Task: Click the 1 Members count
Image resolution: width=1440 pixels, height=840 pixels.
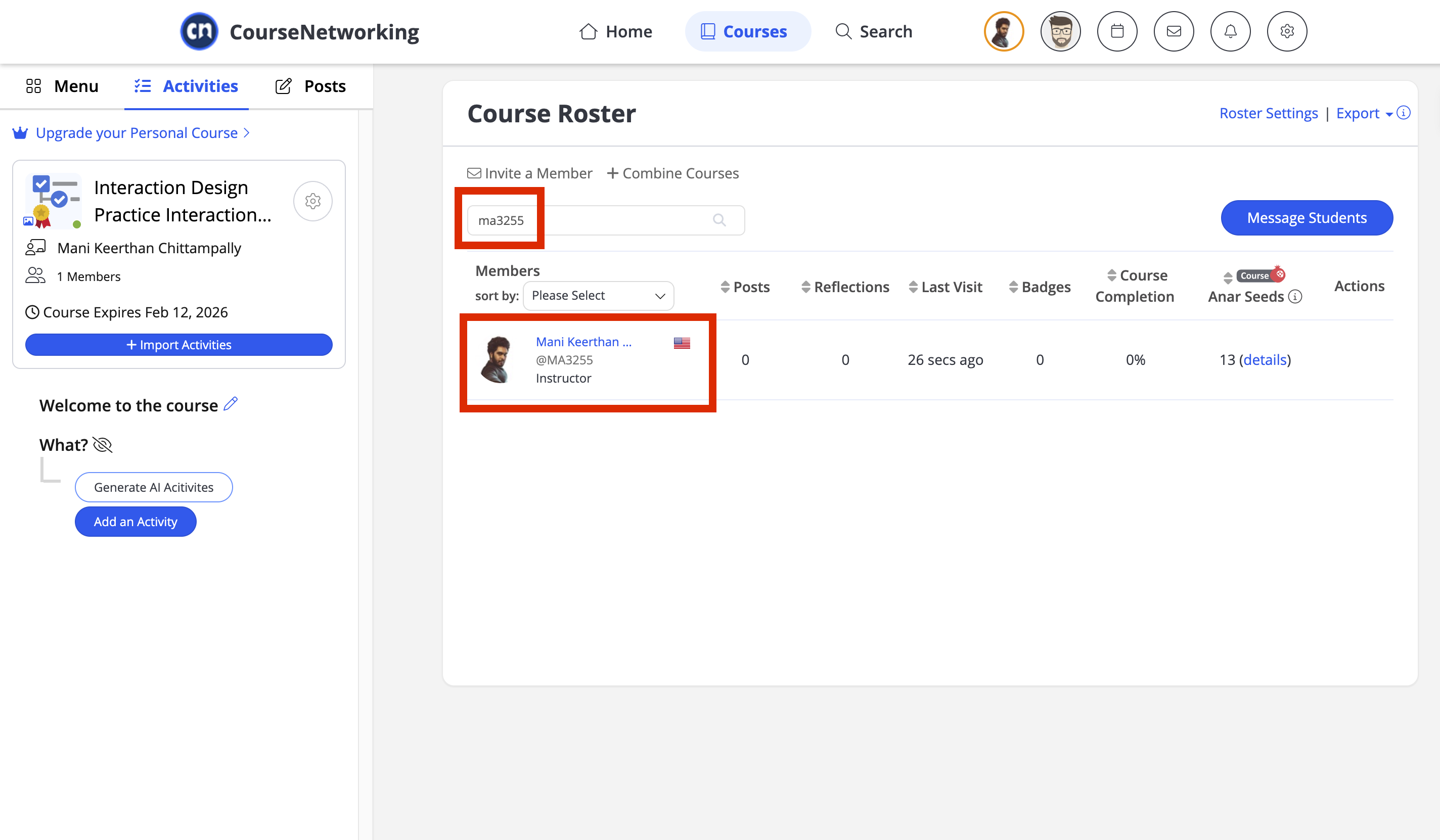Action: point(88,276)
